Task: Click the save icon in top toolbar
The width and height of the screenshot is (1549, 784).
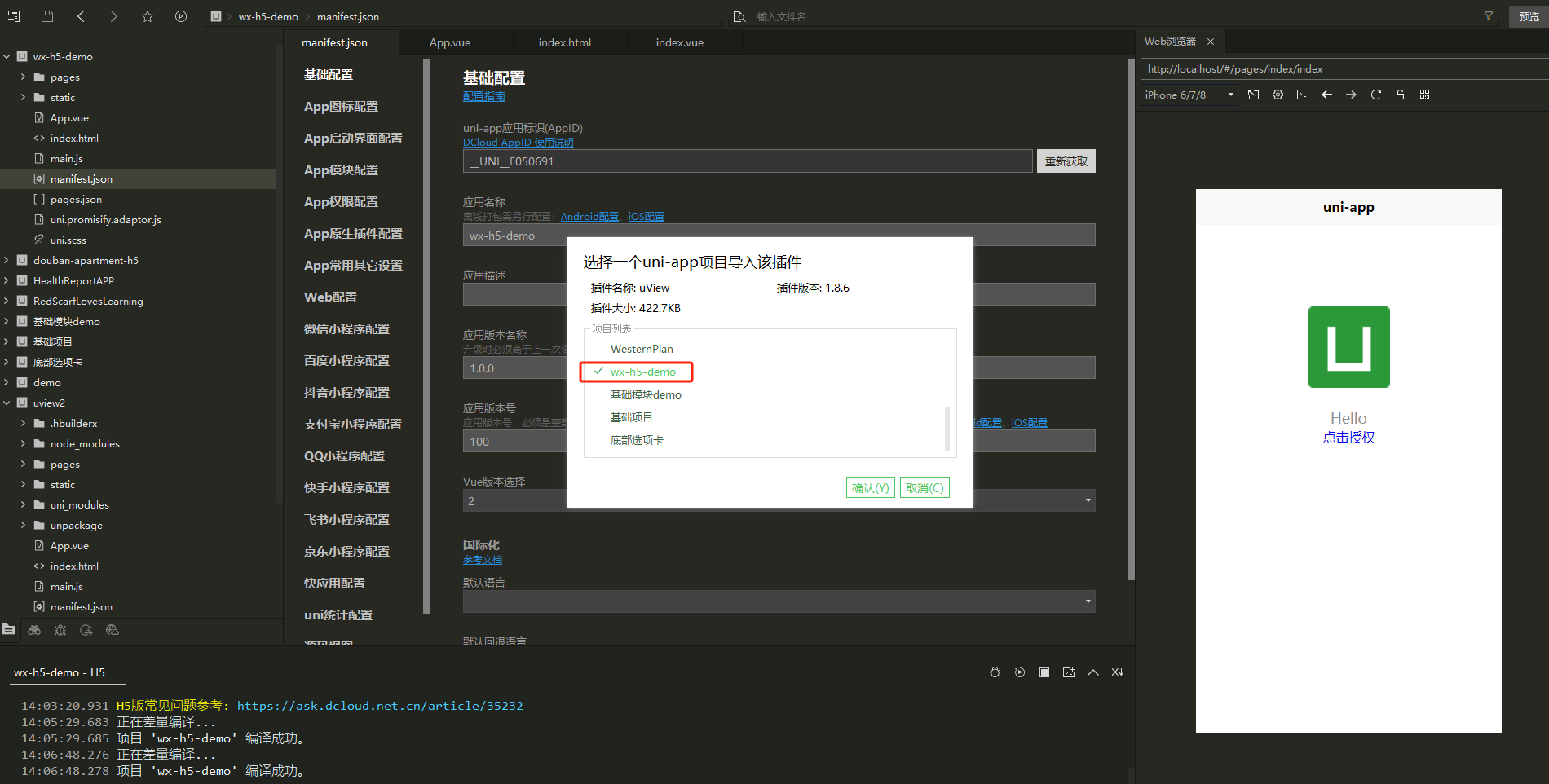Action: tap(47, 16)
